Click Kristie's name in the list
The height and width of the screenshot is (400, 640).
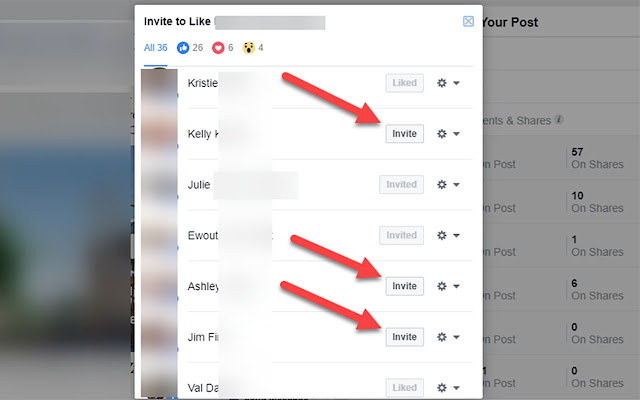pos(202,83)
